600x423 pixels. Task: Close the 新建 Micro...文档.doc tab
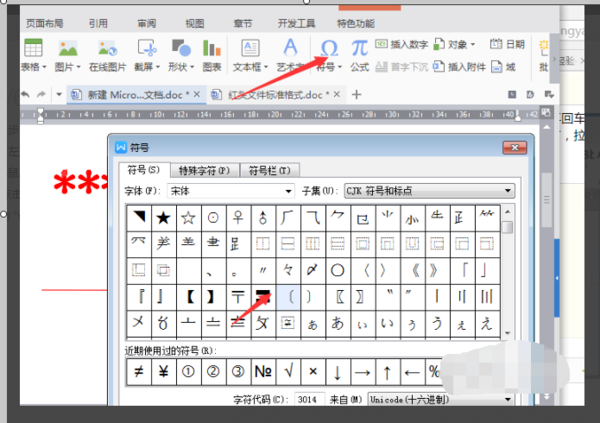(x=197, y=94)
